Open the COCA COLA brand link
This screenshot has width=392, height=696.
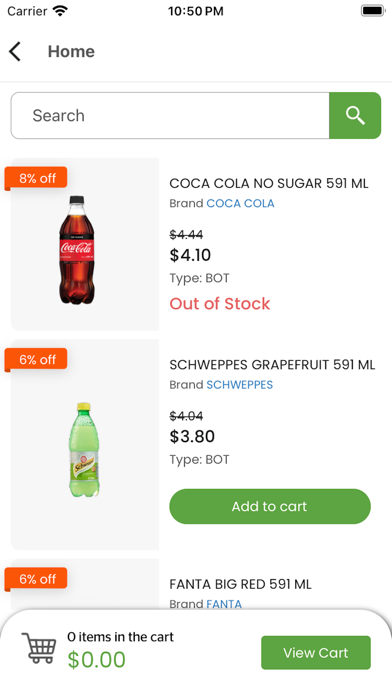coord(240,203)
